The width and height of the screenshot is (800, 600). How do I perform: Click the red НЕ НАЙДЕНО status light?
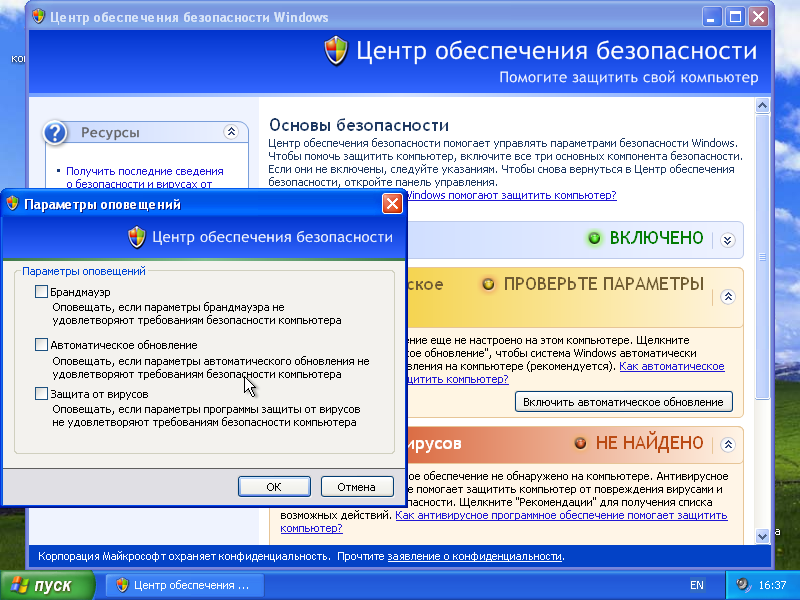click(x=580, y=443)
